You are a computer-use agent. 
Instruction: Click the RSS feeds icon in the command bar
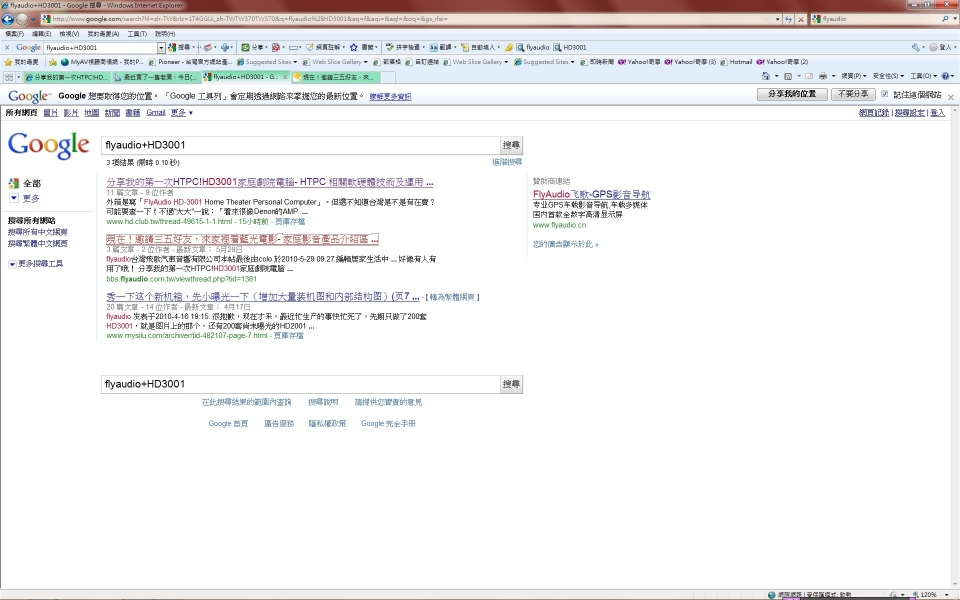(x=788, y=76)
